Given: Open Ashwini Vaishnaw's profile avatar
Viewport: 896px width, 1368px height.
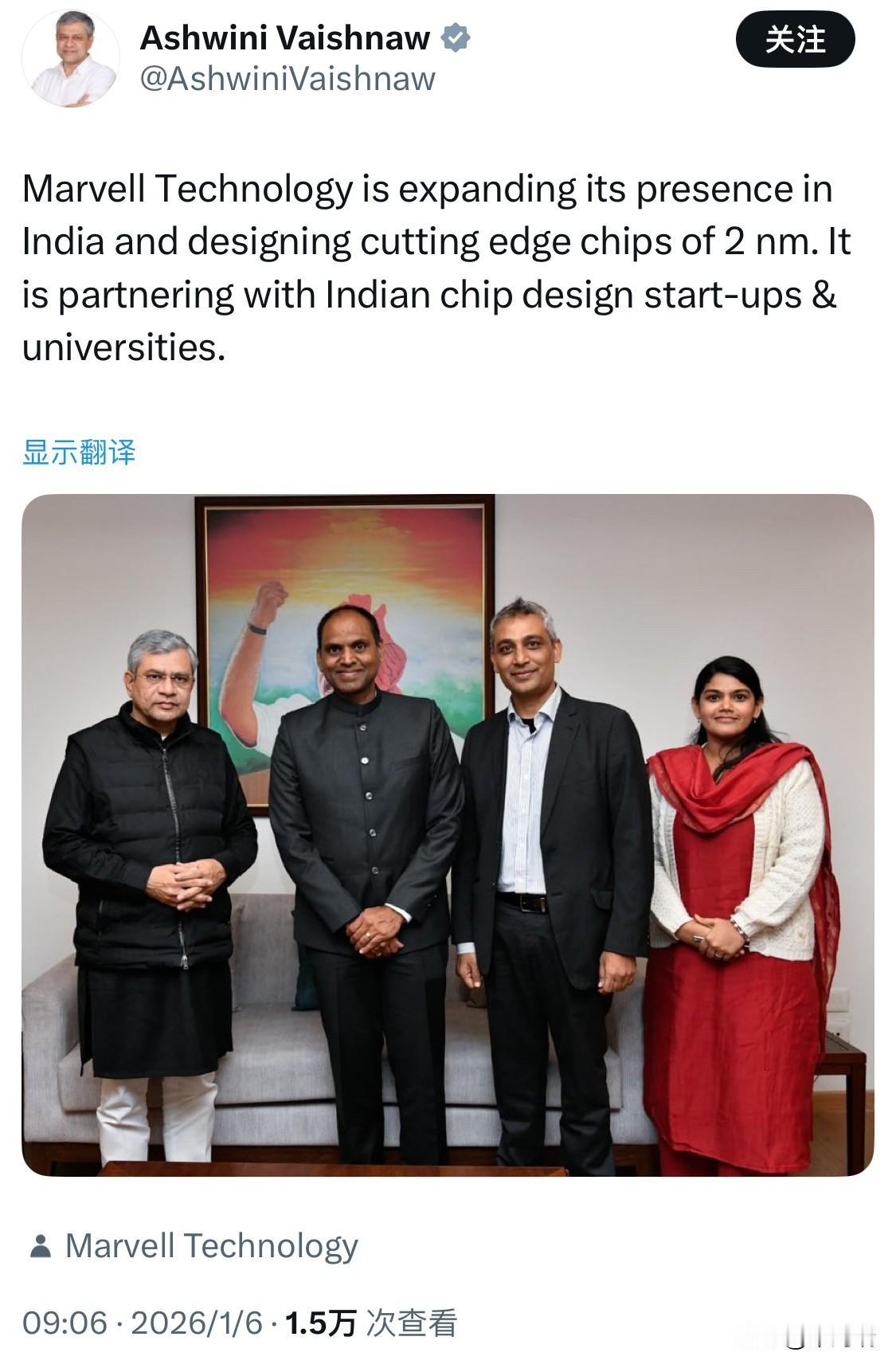Looking at the screenshot, I should click(x=70, y=58).
